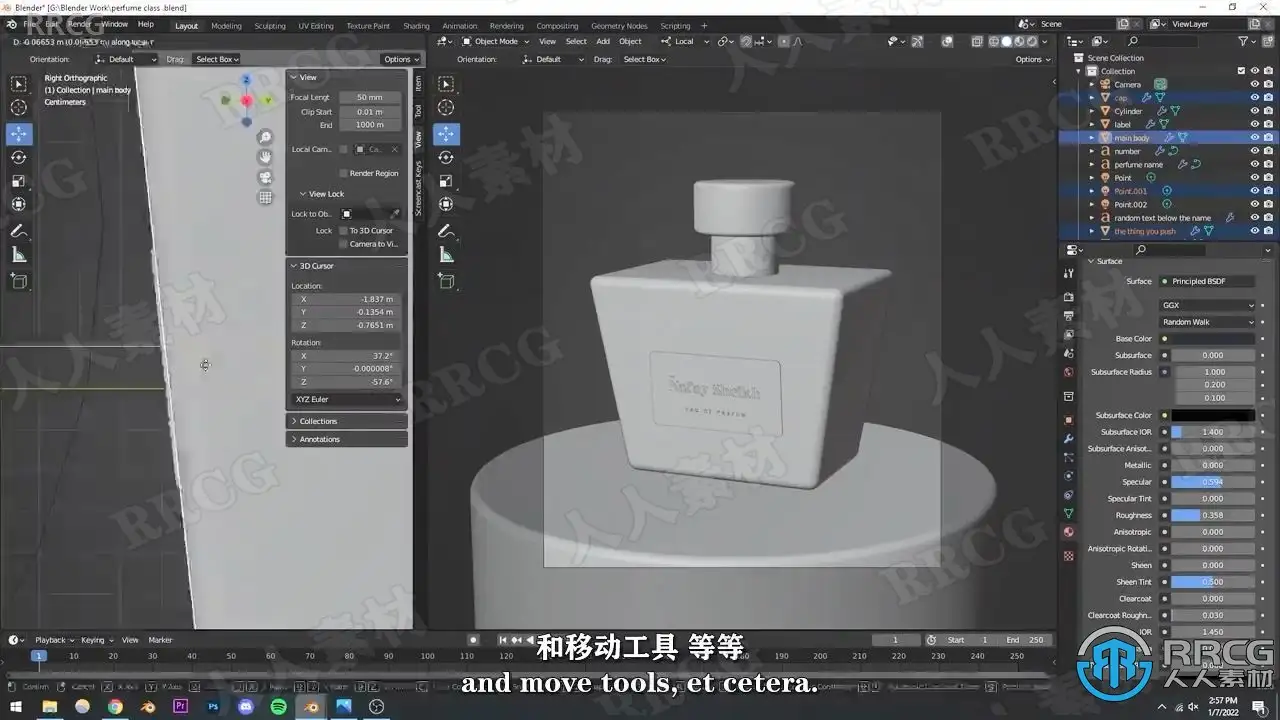
Task: Toggle X-ray mode in right viewport header
Action: (977, 41)
